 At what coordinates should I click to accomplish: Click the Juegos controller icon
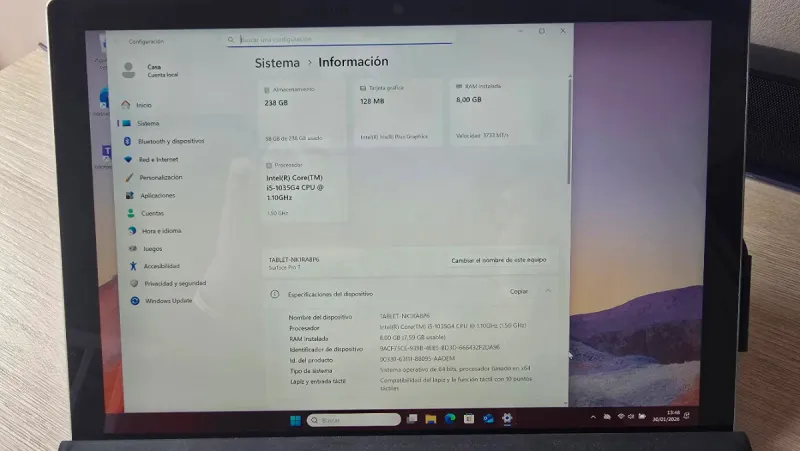pyautogui.click(x=133, y=248)
